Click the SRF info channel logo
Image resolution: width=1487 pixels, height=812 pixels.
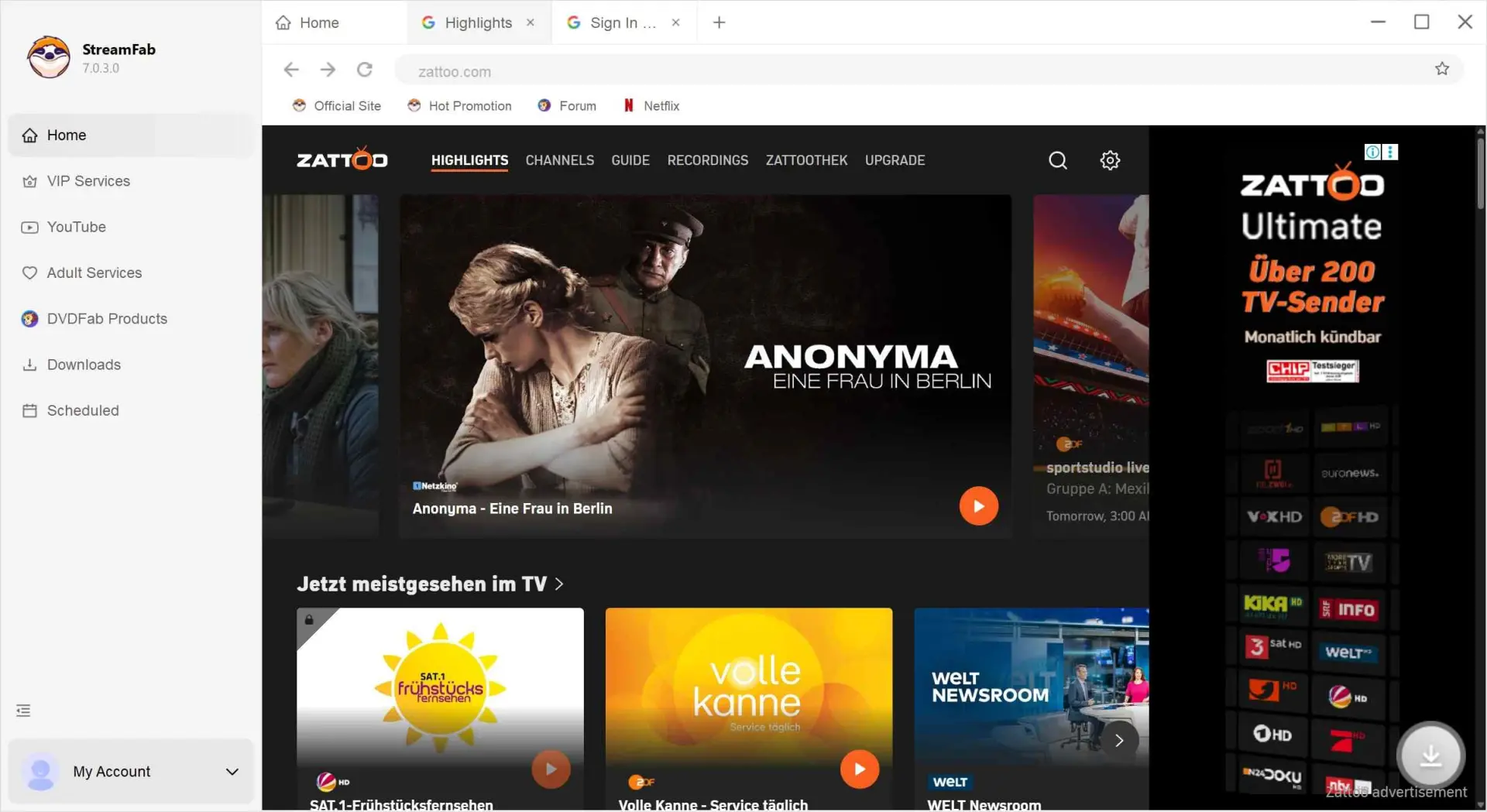(x=1348, y=609)
